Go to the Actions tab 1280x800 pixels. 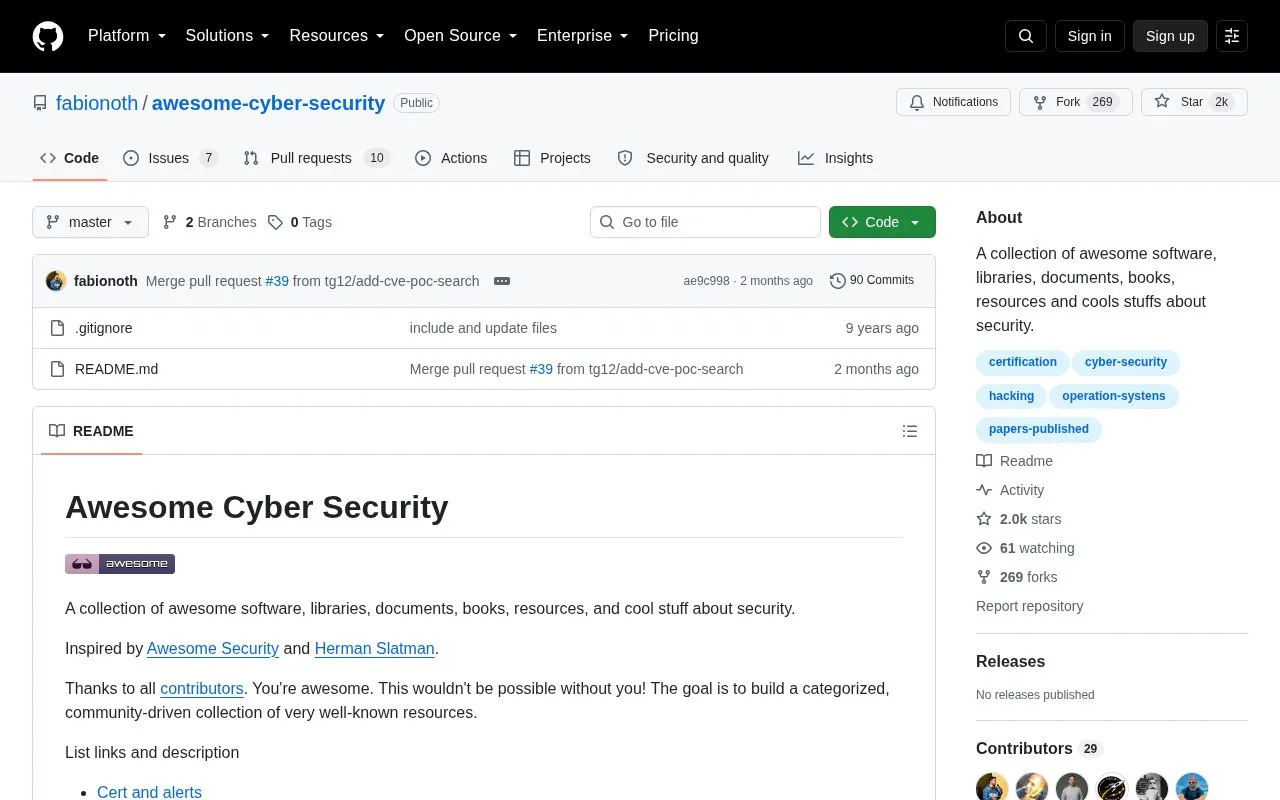pyautogui.click(x=451, y=158)
